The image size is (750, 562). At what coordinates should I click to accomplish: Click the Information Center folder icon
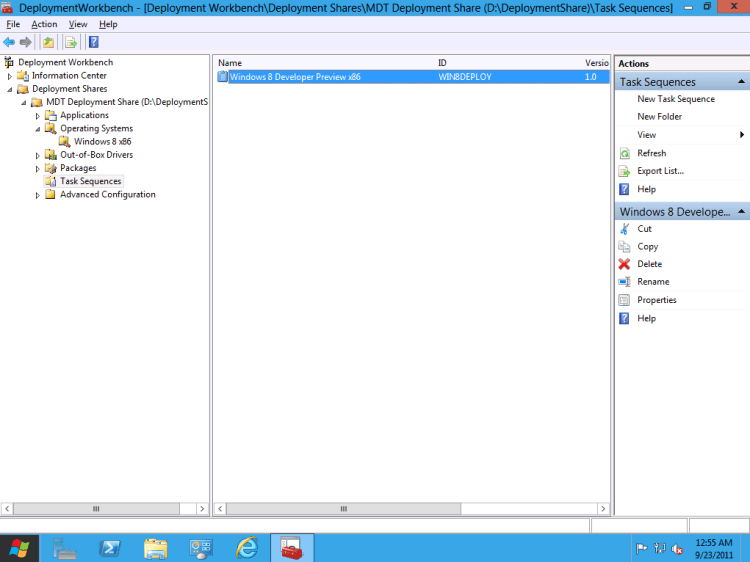[22, 76]
